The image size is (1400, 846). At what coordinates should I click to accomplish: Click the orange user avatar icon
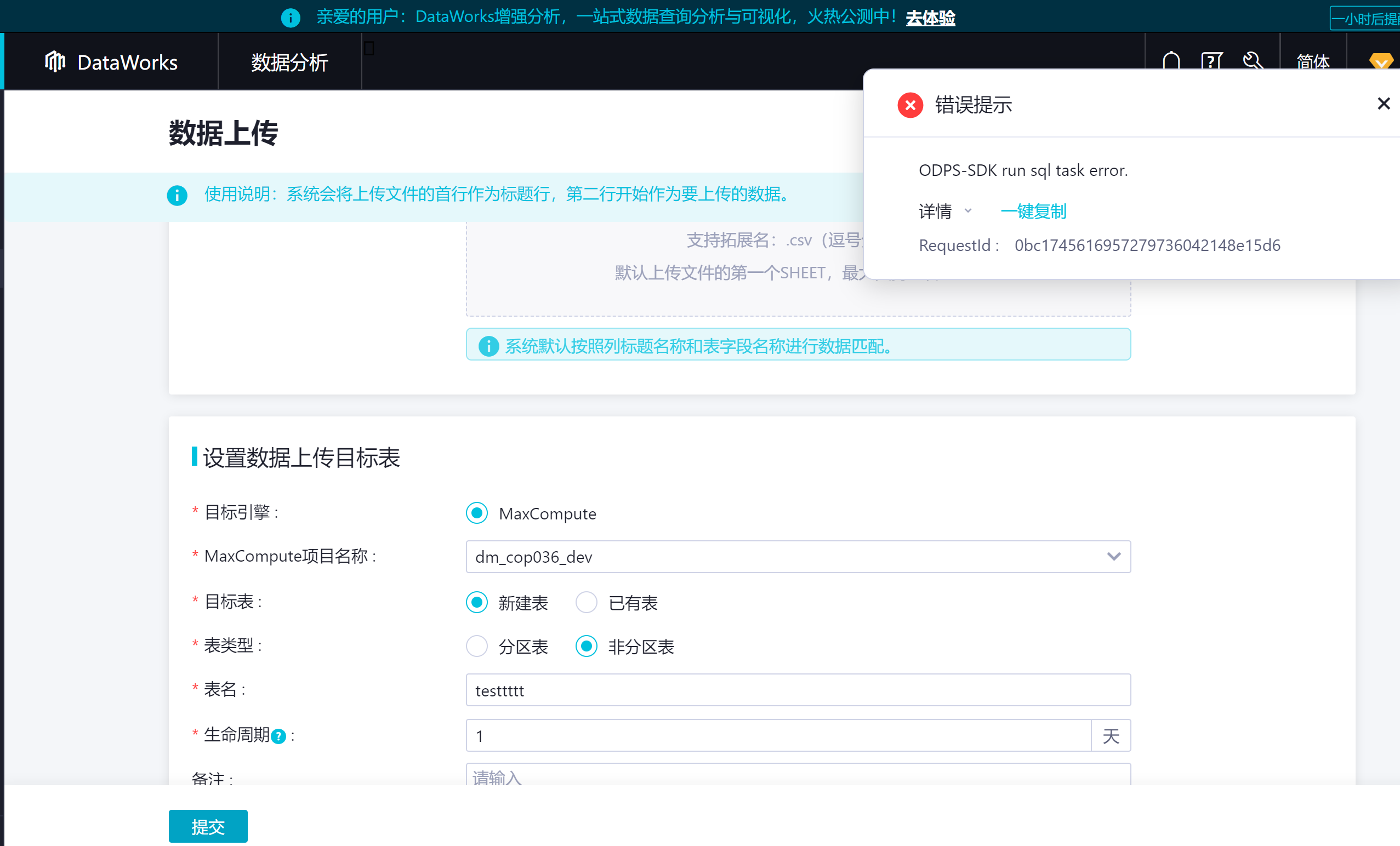point(1381,60)
